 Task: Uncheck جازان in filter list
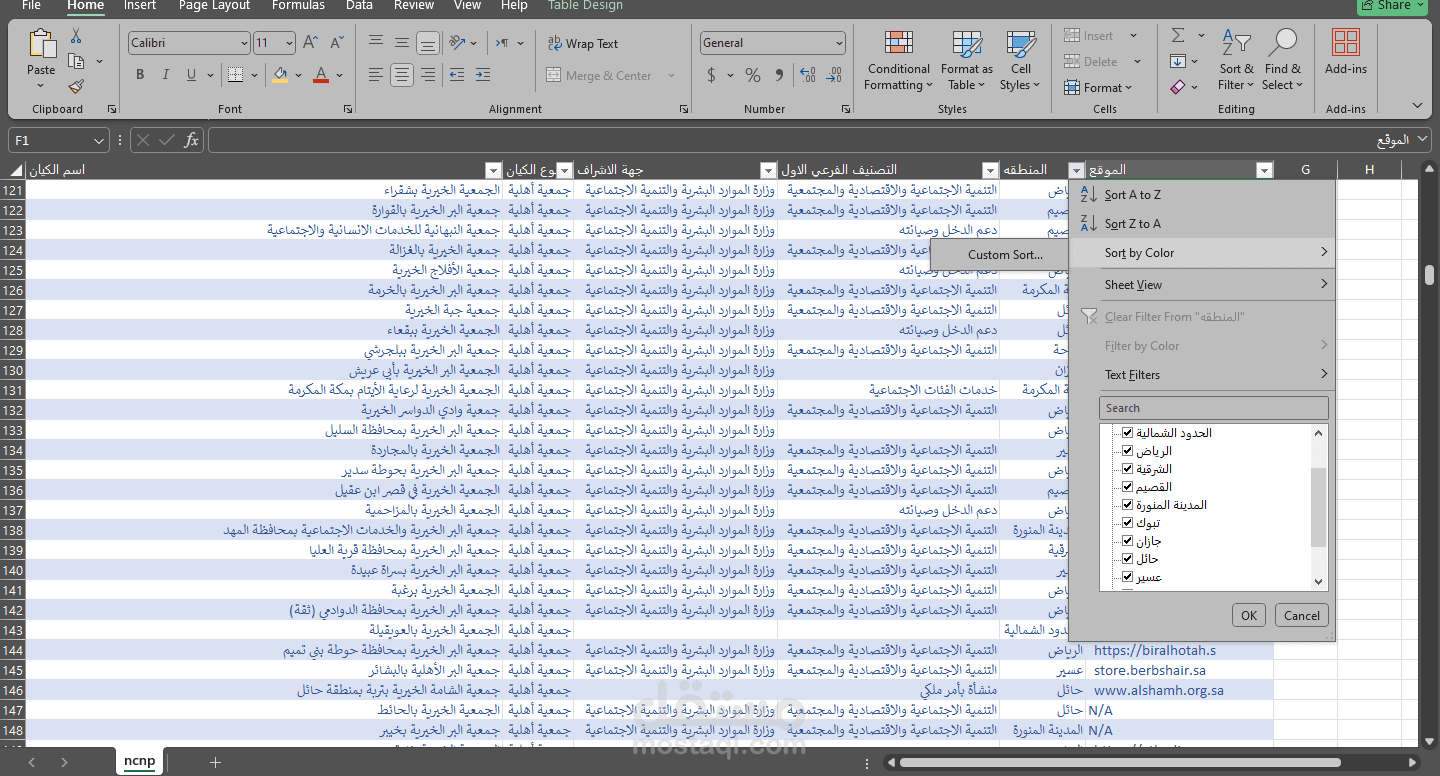click(x=1128, y=541)
